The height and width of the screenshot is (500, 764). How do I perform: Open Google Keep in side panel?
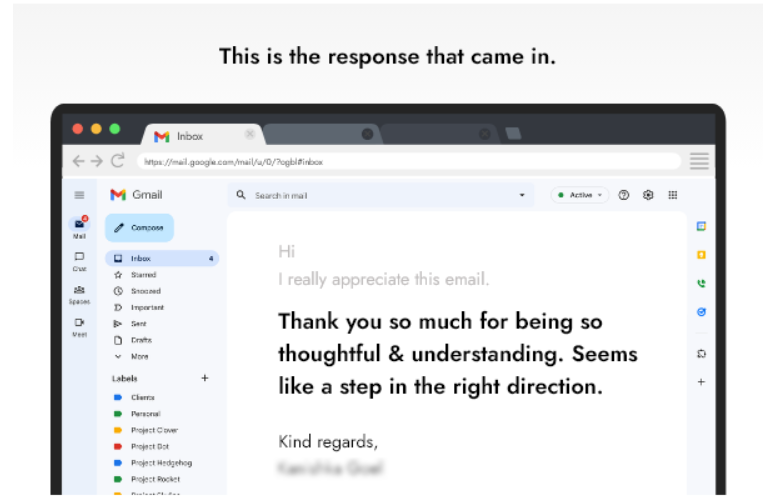tap(701, 255)
